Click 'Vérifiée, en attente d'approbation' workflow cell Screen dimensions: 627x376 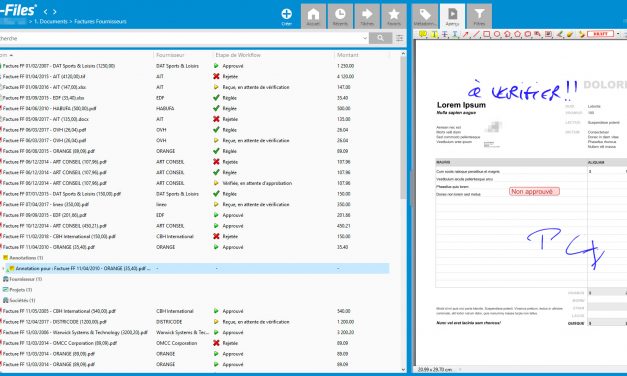tap(257, 183)
